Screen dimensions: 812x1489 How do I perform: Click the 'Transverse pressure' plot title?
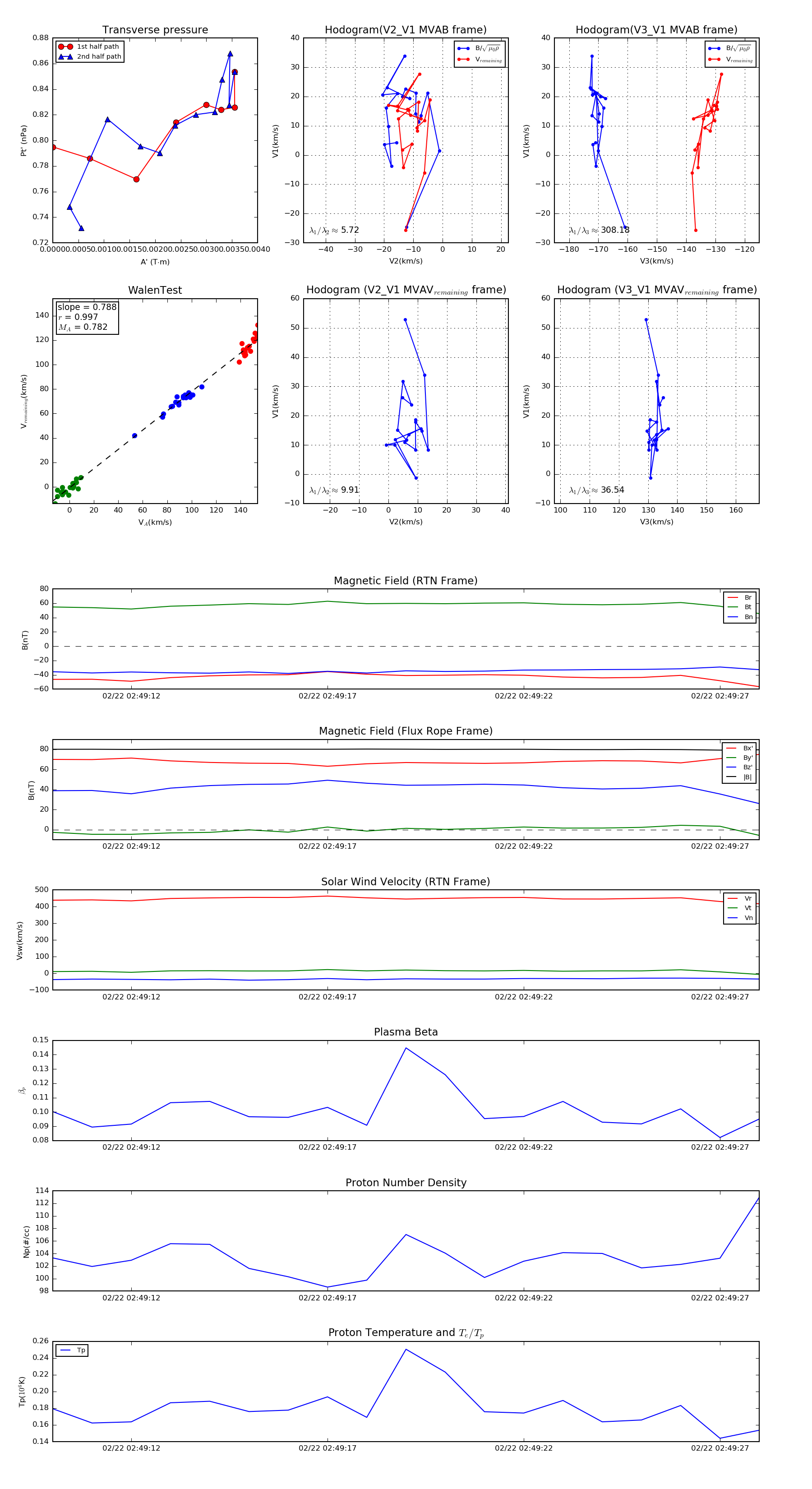point(155,30)
